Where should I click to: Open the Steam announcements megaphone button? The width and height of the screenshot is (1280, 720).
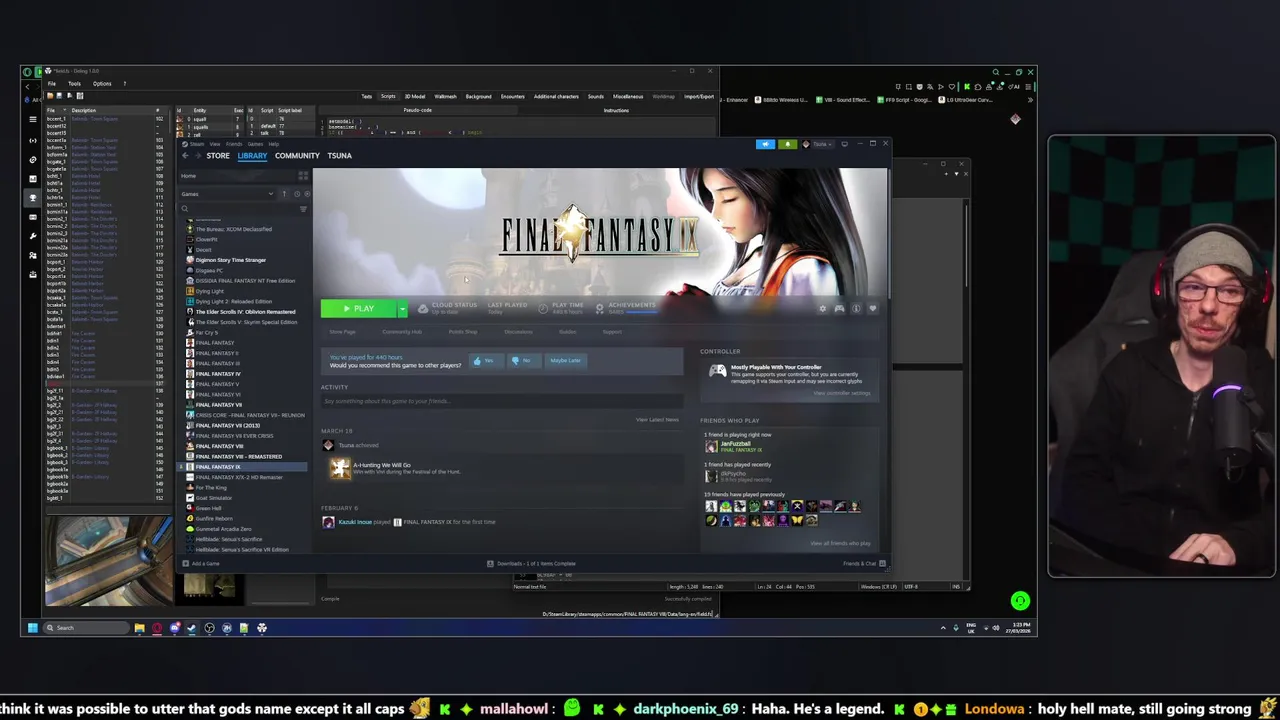[x=766, y=144]
